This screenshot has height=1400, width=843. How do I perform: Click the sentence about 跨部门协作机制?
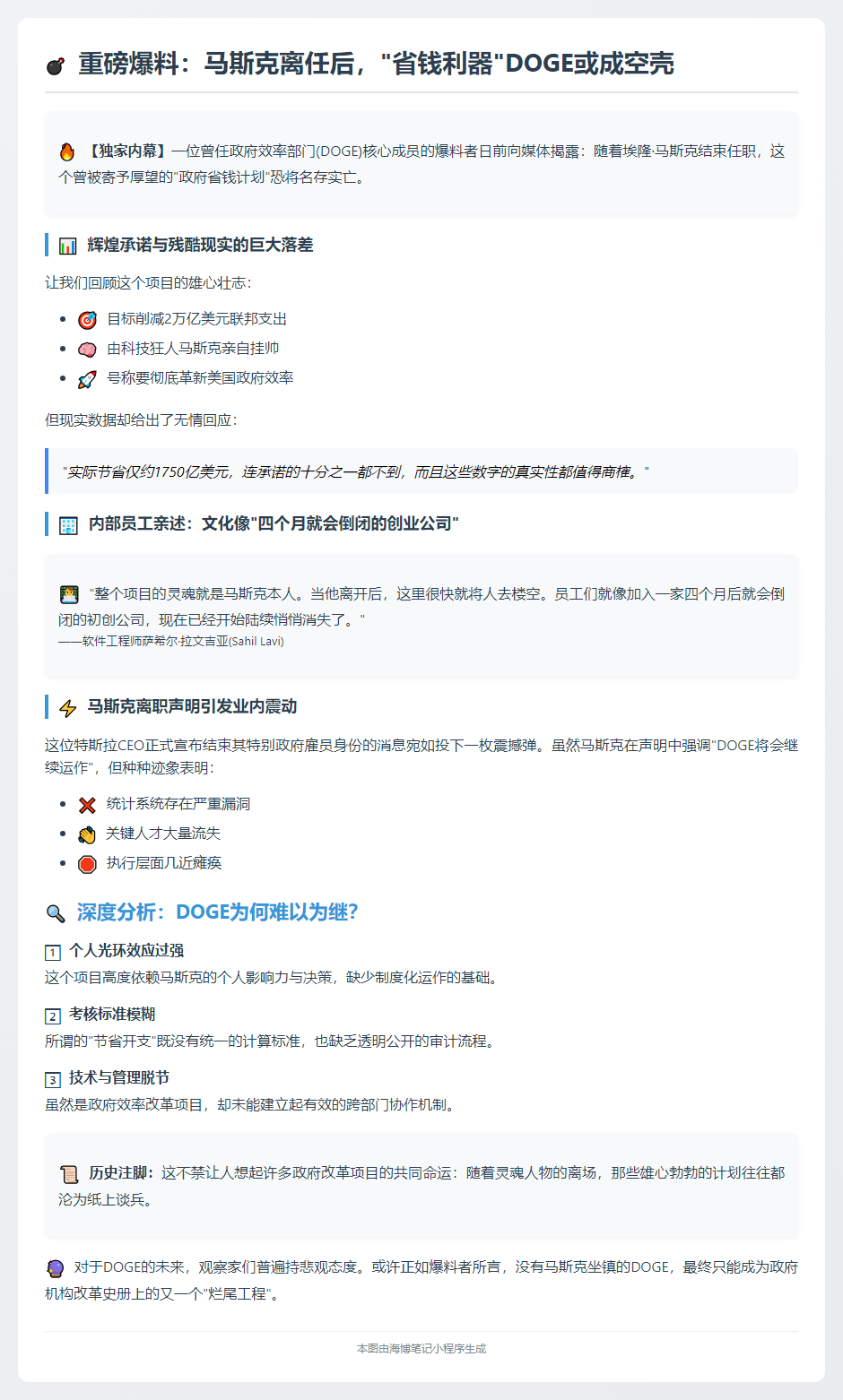[x=252, y=1105]
